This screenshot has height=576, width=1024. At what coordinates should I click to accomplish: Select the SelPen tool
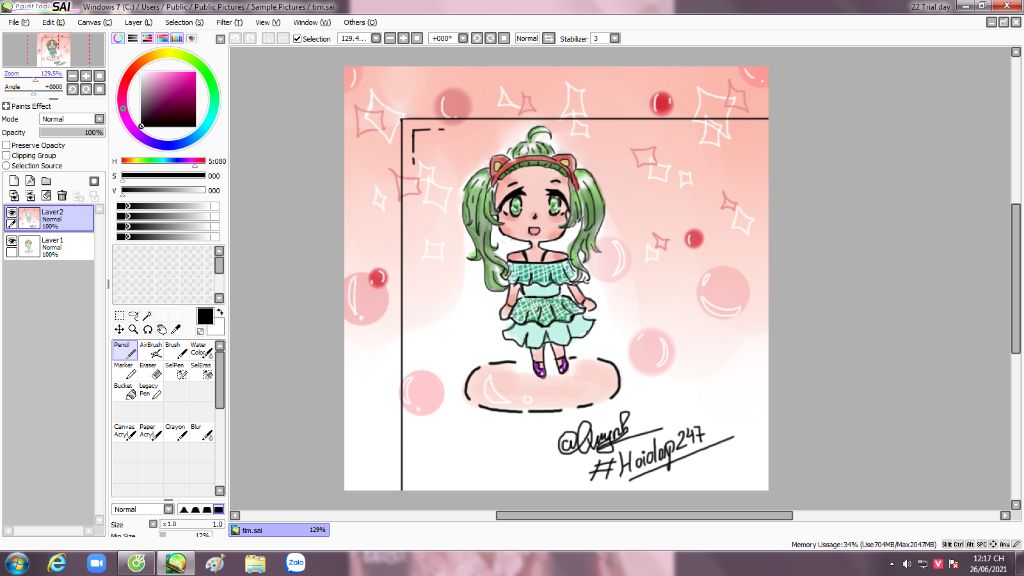176,370
